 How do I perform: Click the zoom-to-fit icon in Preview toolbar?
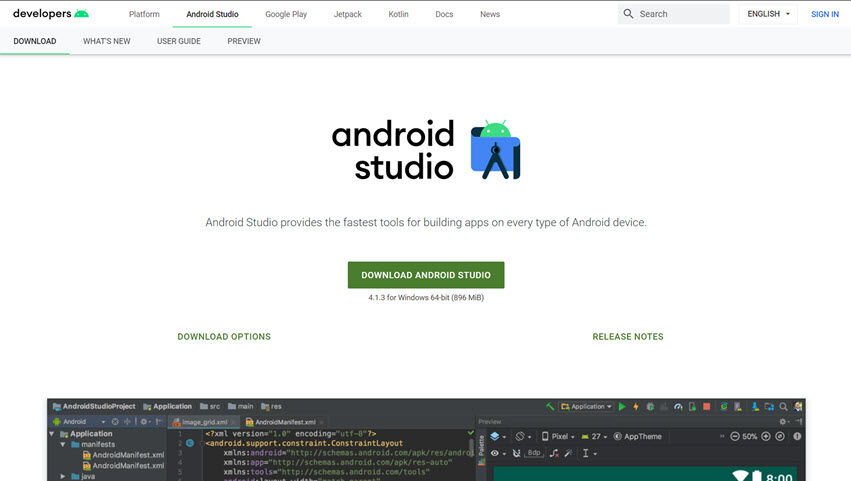point(780,436)
